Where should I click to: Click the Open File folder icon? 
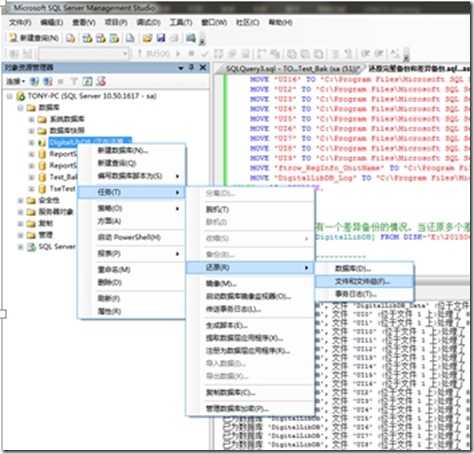[x=147, y=38]
